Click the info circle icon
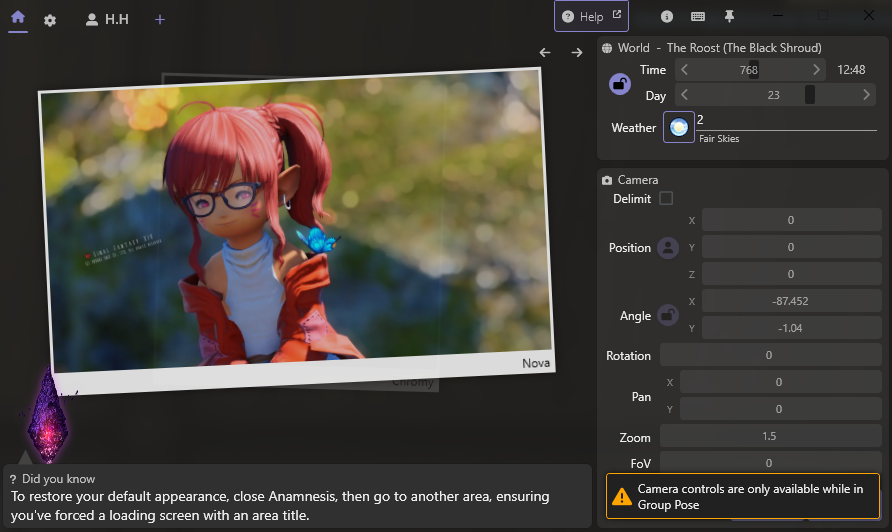 point(667,17)
